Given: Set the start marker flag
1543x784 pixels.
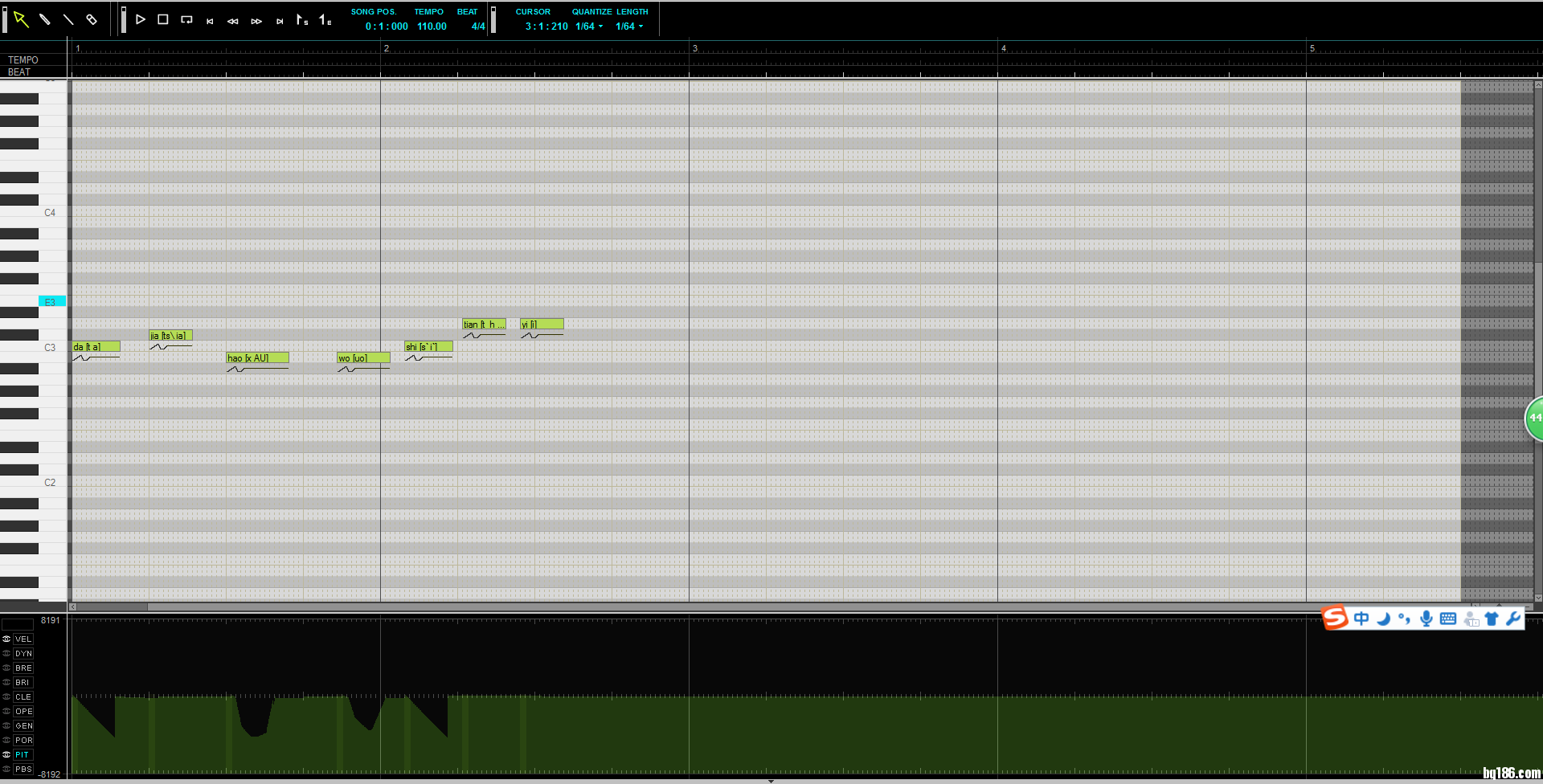Looking at the screenshot, I should click(302, 19).
